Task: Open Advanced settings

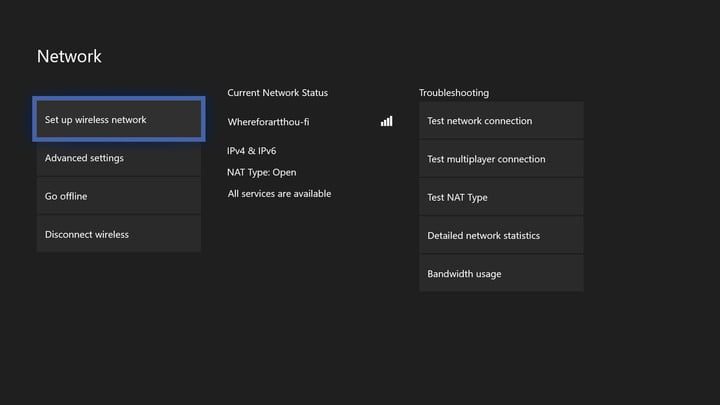Action: coord(119,158)
